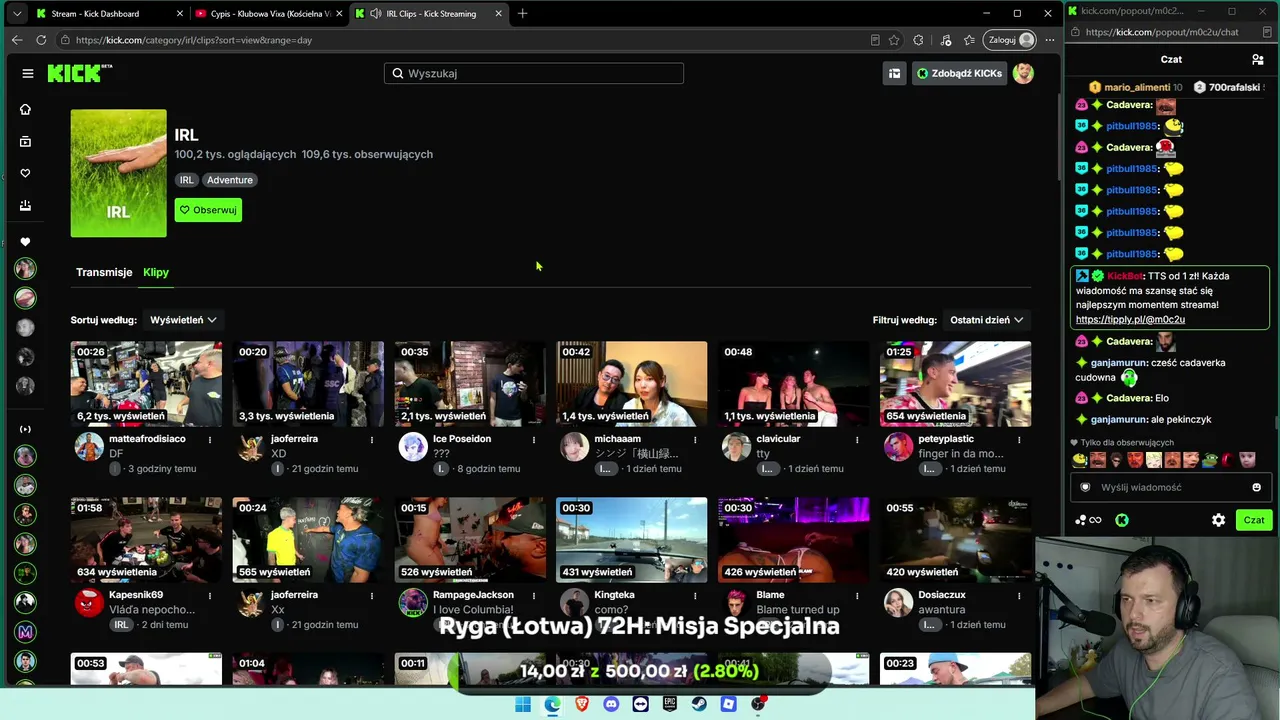The height and width of the screenshot is (720, 1280).
Task: Focus the Wyszukaj search field
Action: click(534, 73)
